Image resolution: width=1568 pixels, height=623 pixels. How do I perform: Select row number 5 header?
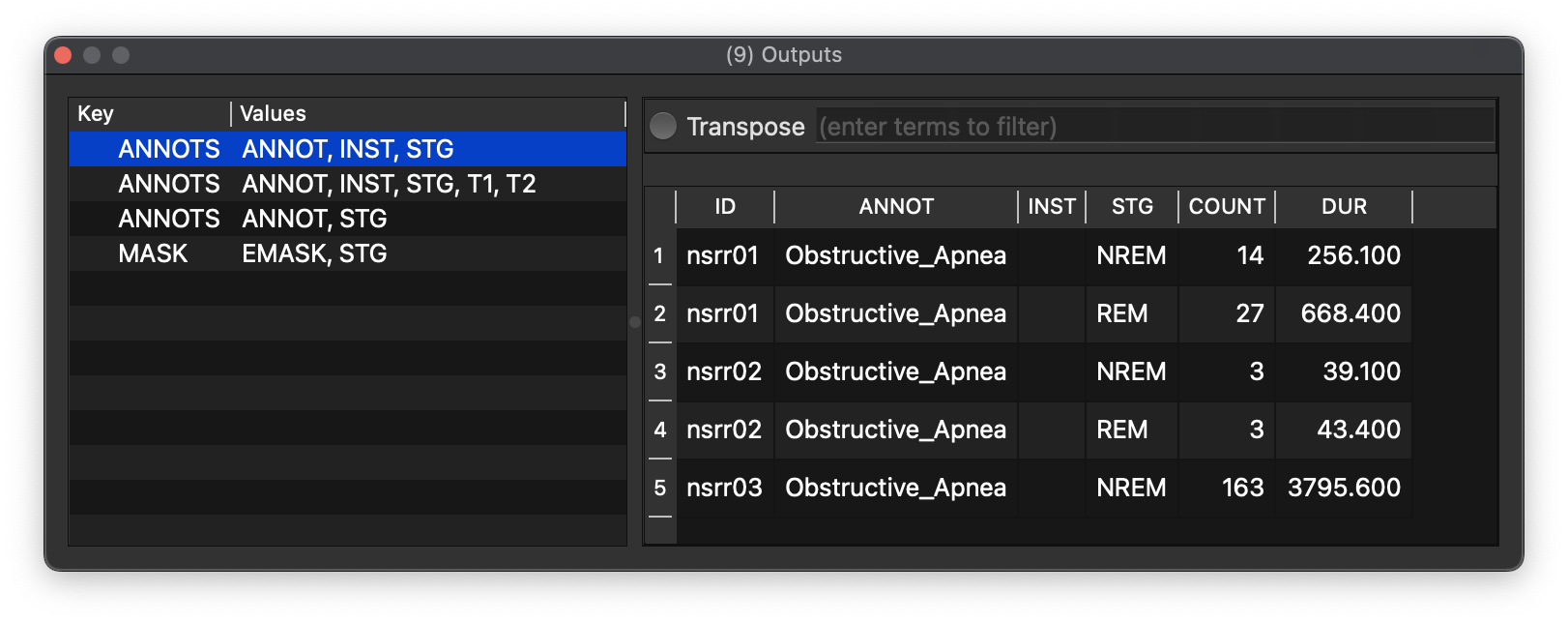click(x=659, y=489)
